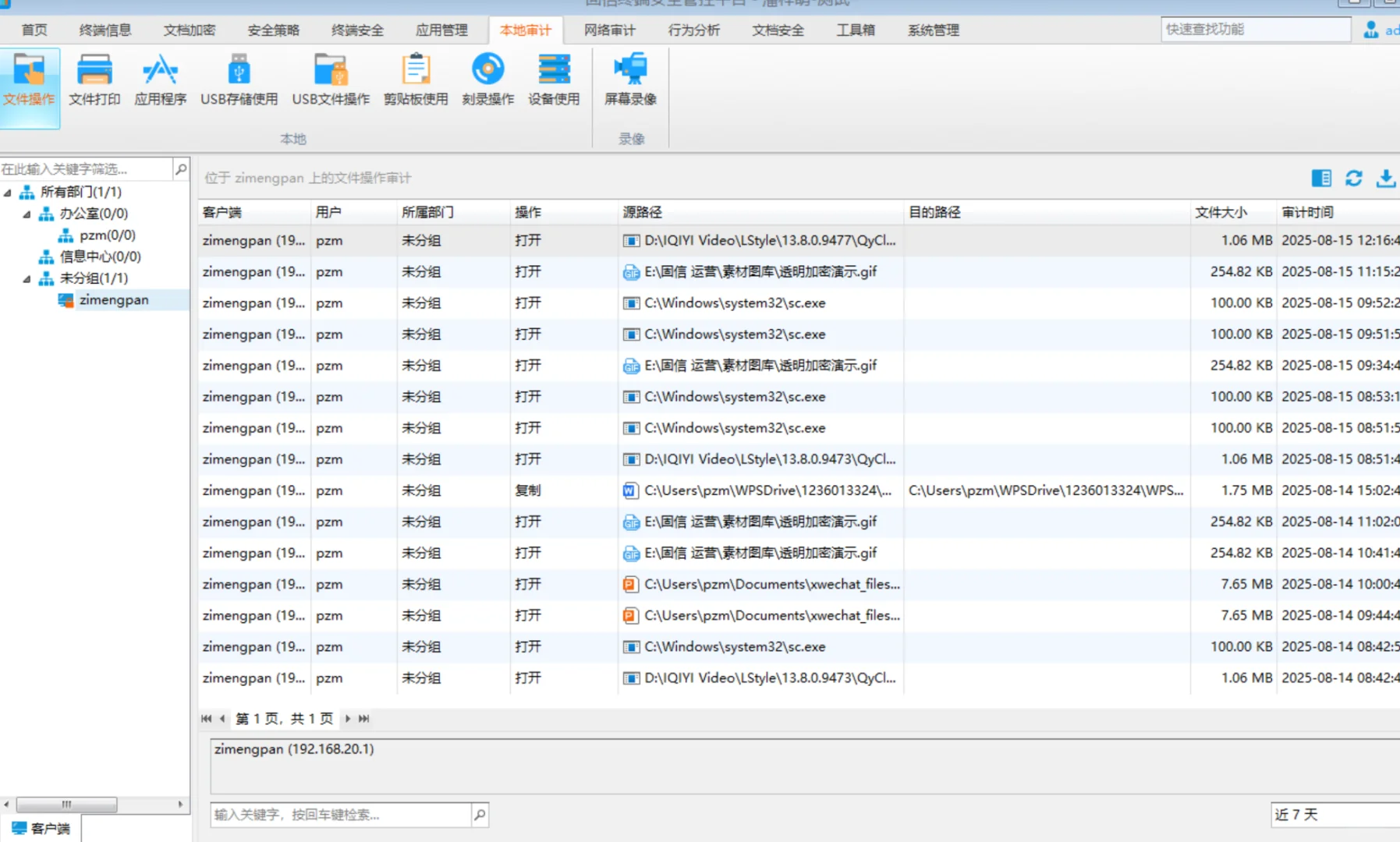Collapse the 未分组 tree node
Screen dimensions: 1400x842
click(x=27, y=278)
